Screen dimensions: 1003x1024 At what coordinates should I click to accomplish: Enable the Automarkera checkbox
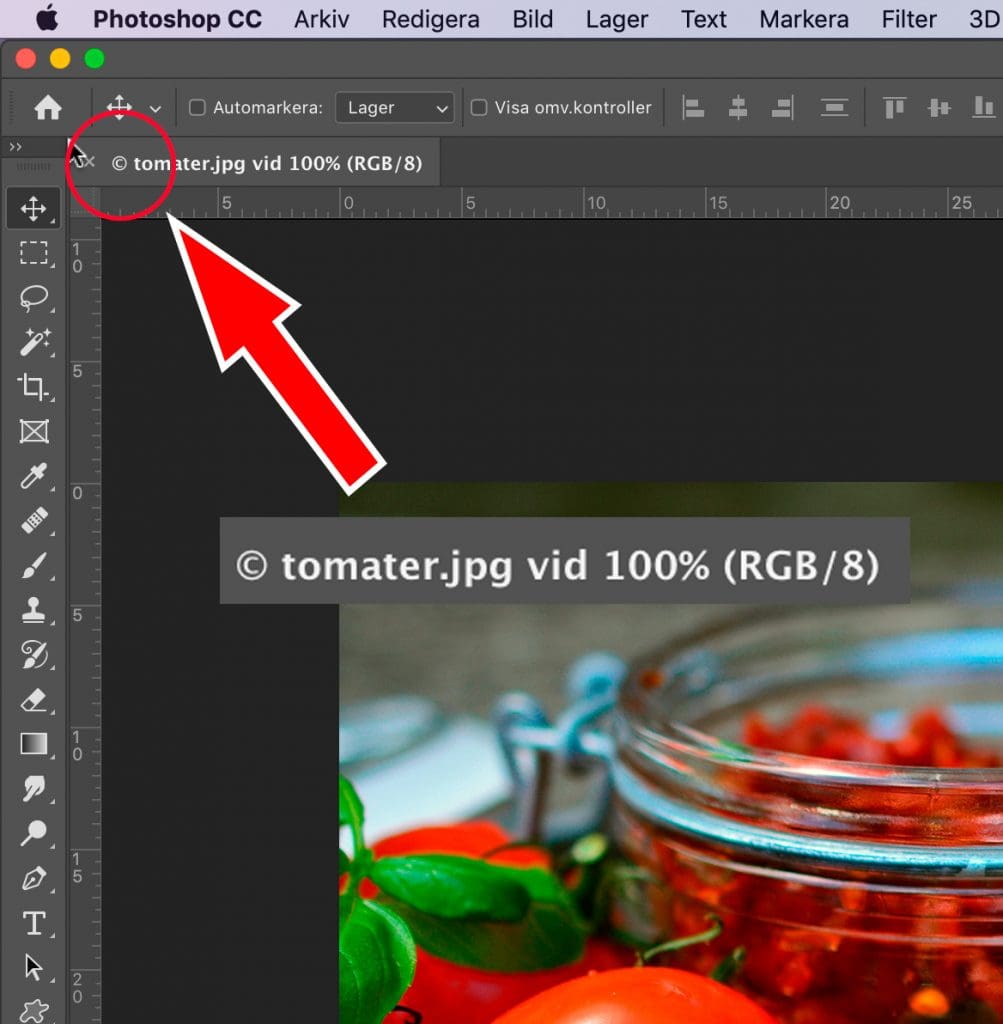tap(197, 107)
